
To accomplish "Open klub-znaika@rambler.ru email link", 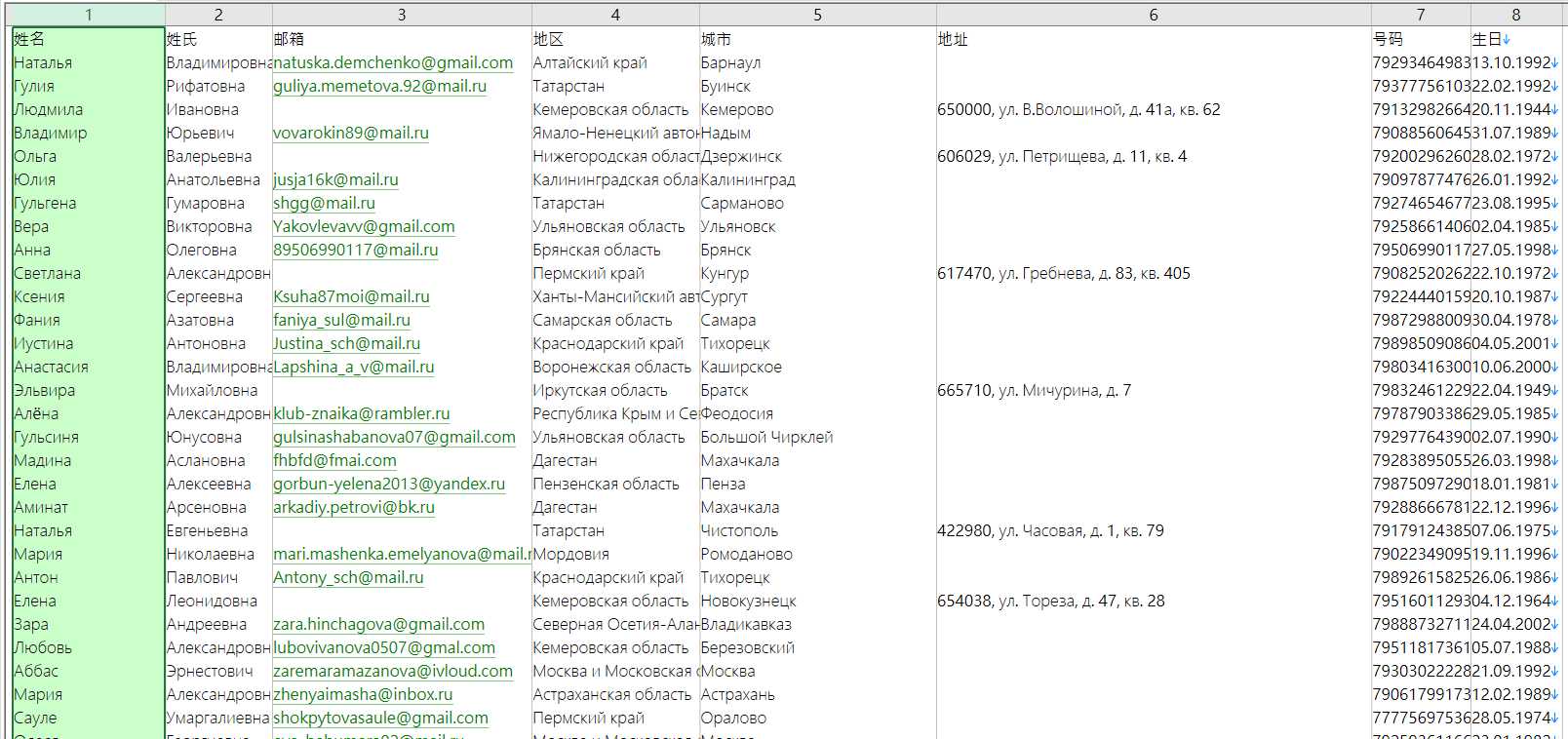I will (362, 413).
